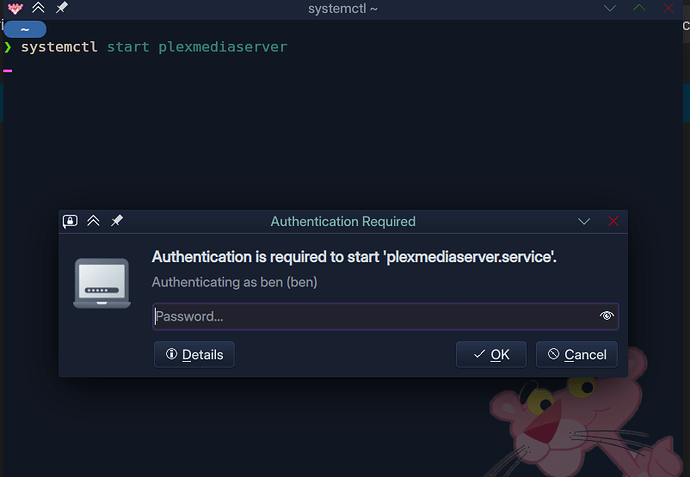Click the systemctl ~ terminal title text
The image size is (690, 477).
(x=343, y=8)
